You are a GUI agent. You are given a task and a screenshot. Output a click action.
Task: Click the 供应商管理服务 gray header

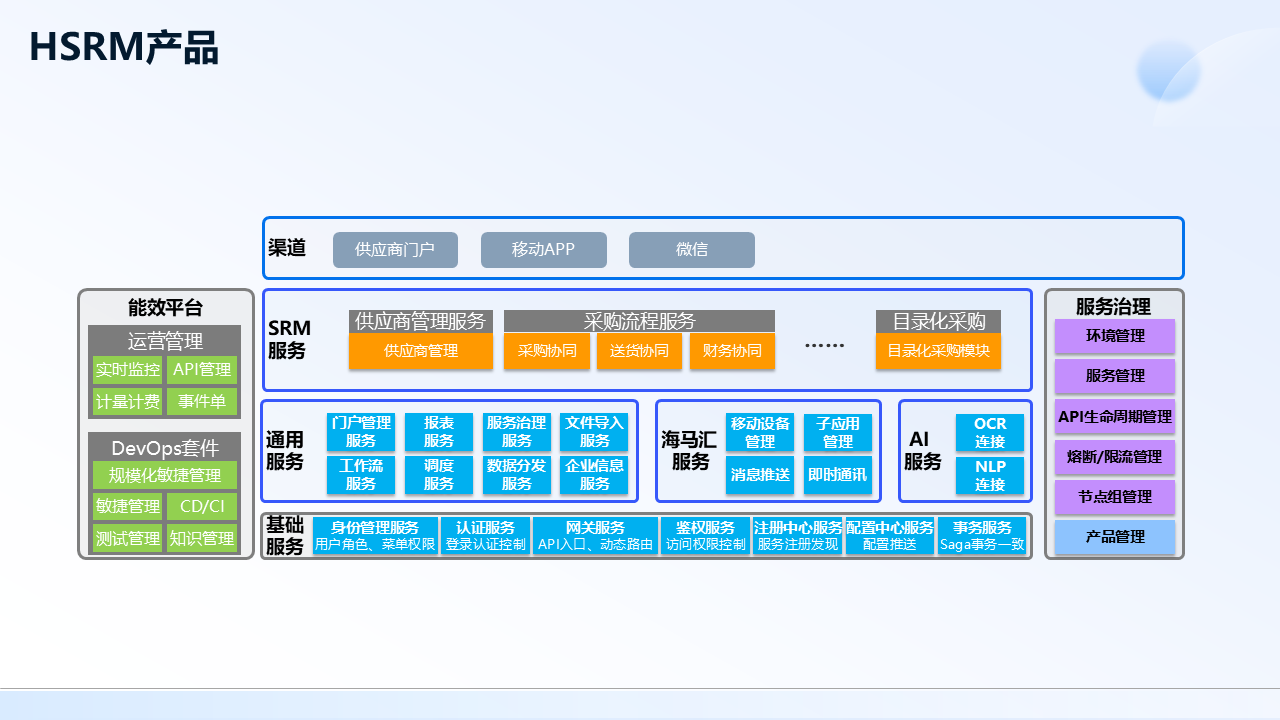pos(421,321)
